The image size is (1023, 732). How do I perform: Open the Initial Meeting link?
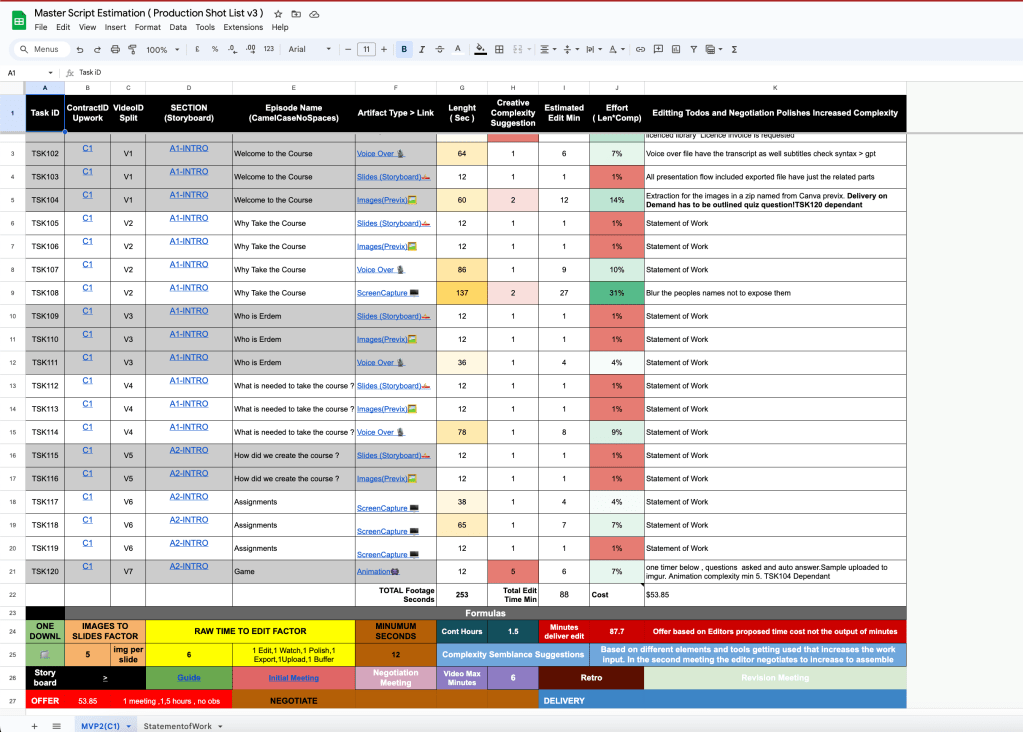[x=294, y=678]
